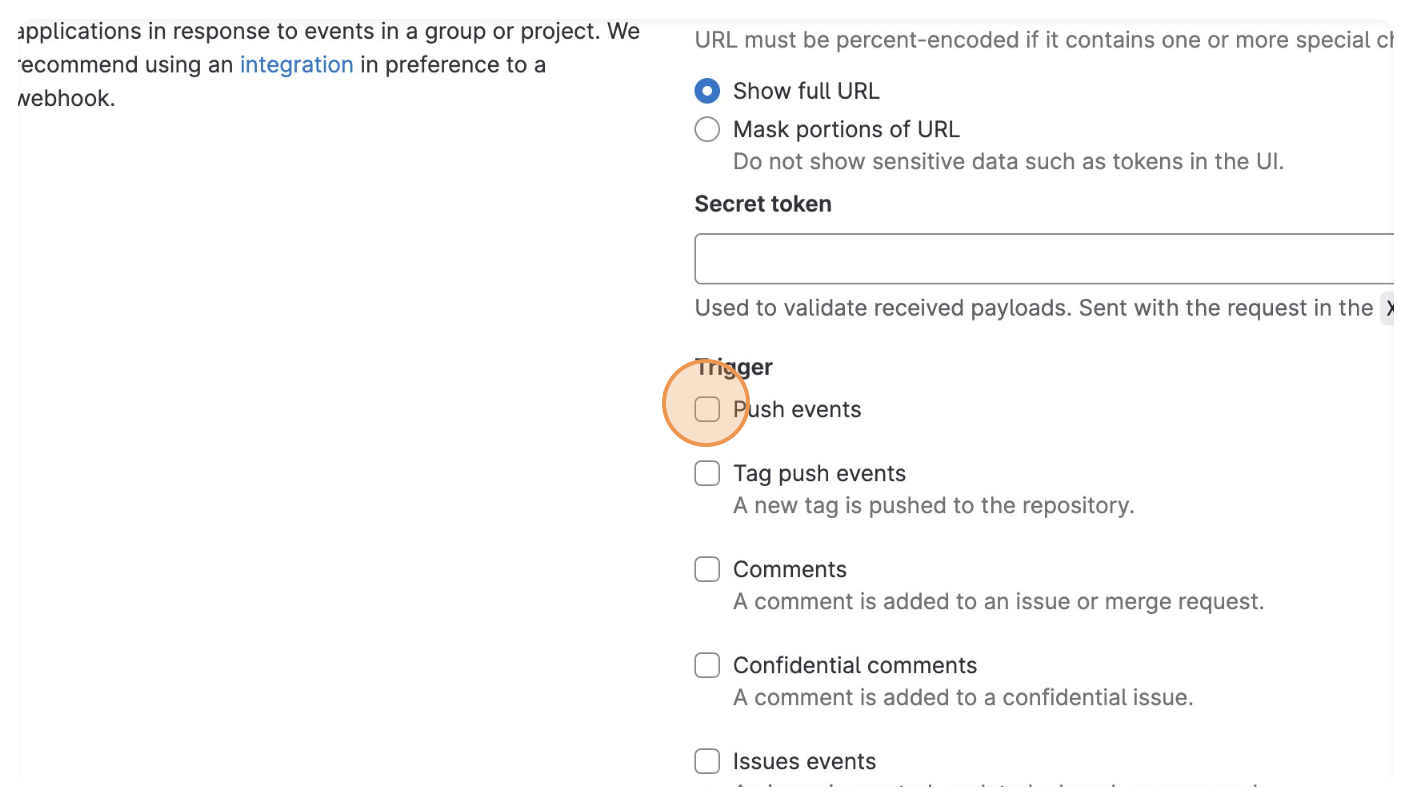
Task: Select the Show full URL option
Action: pyautogui.click(x=707, y=90)
